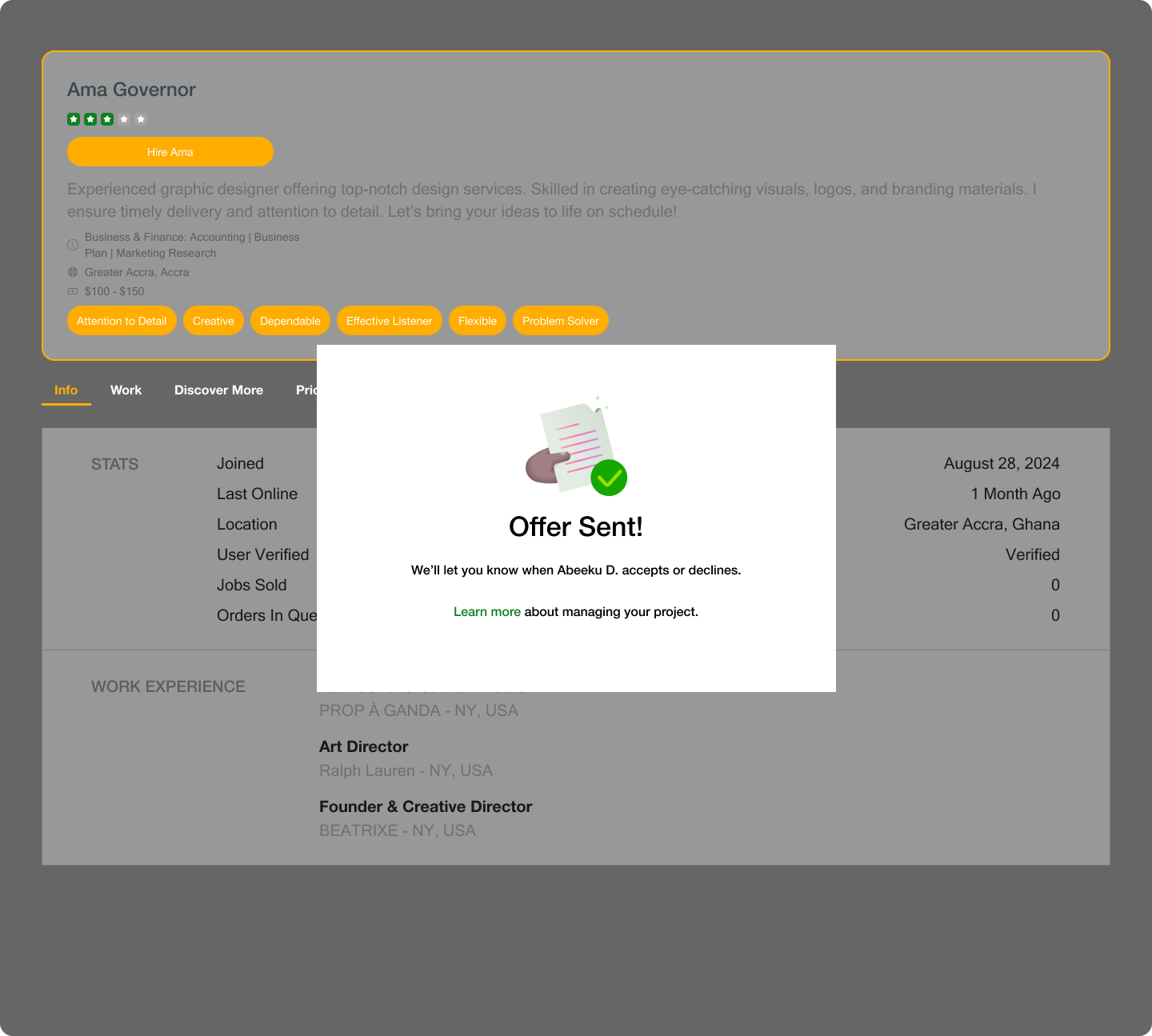The width and height of the screenshot is (1152, 1036).
Task: Click the profile description paragraph
Action: (552, 200)
